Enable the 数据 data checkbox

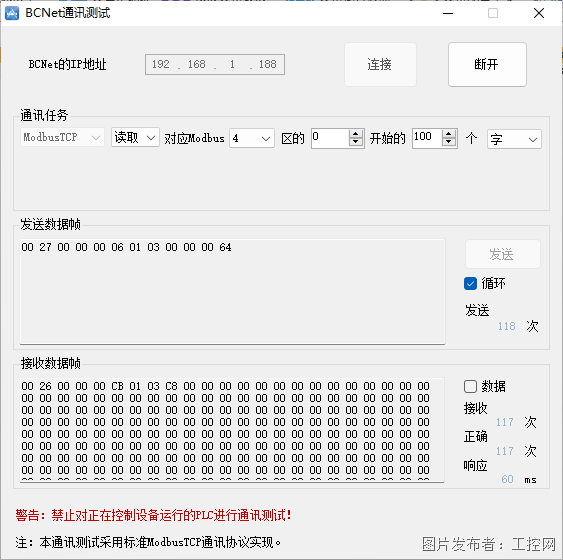click(470, 387)
